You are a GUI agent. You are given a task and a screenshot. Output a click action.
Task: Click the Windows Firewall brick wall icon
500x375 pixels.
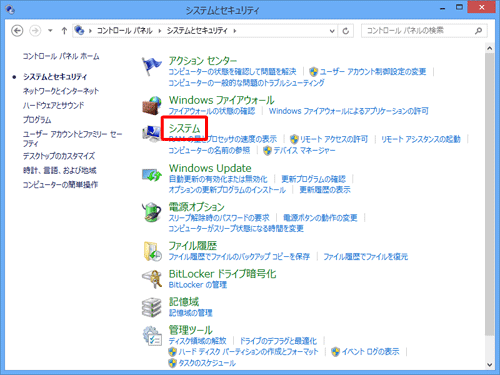click(x=151, y=105)
